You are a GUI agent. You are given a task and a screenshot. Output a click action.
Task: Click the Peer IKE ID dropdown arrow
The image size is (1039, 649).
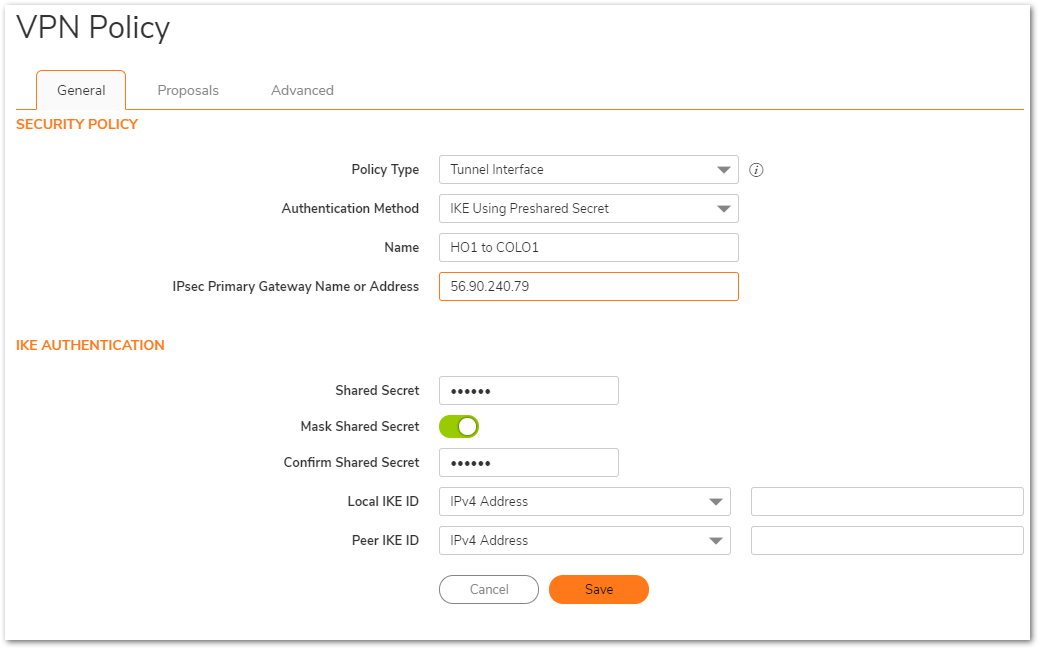[x=715, y=541]
